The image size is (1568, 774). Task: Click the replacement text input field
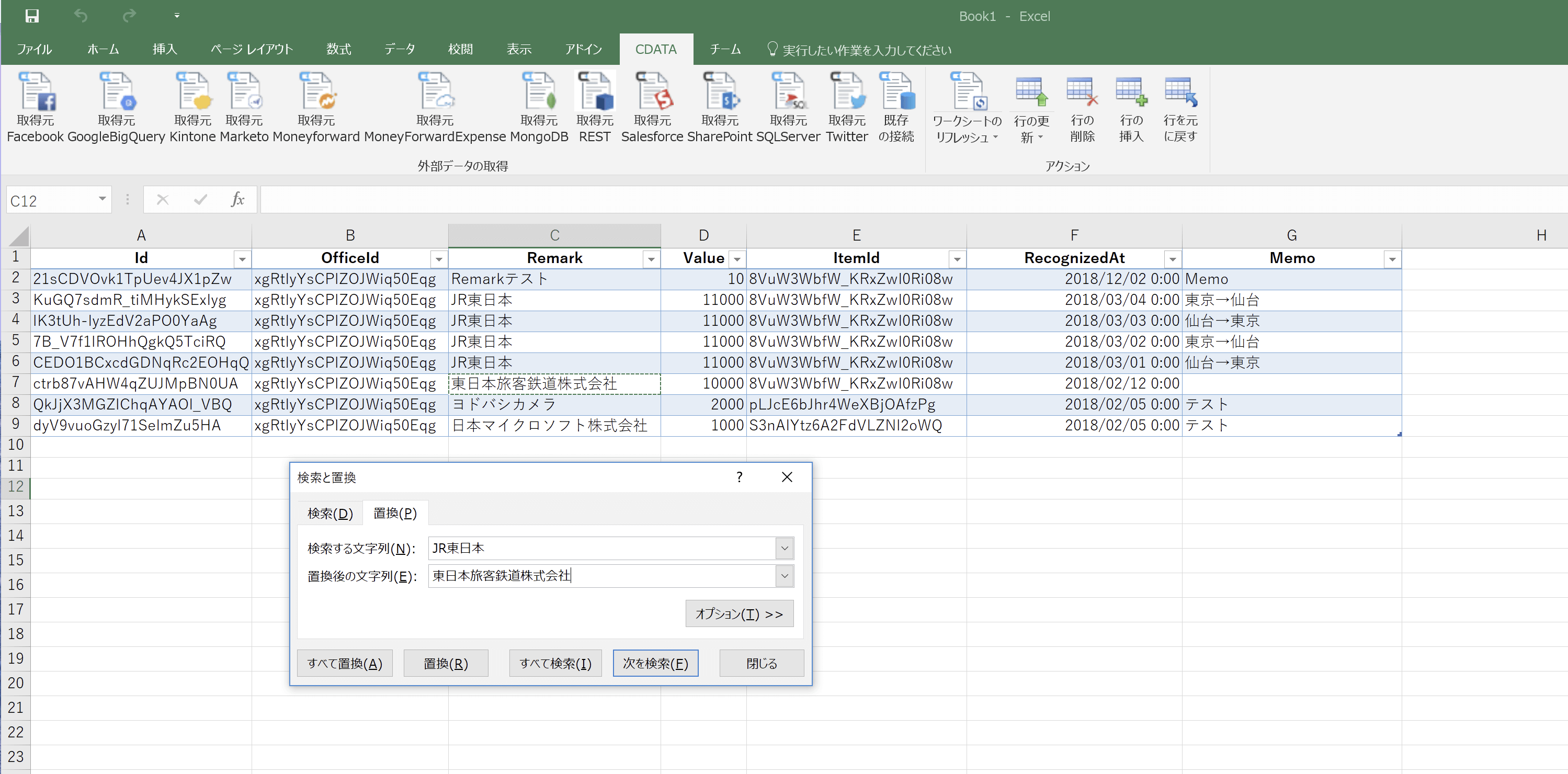(601, 576)
